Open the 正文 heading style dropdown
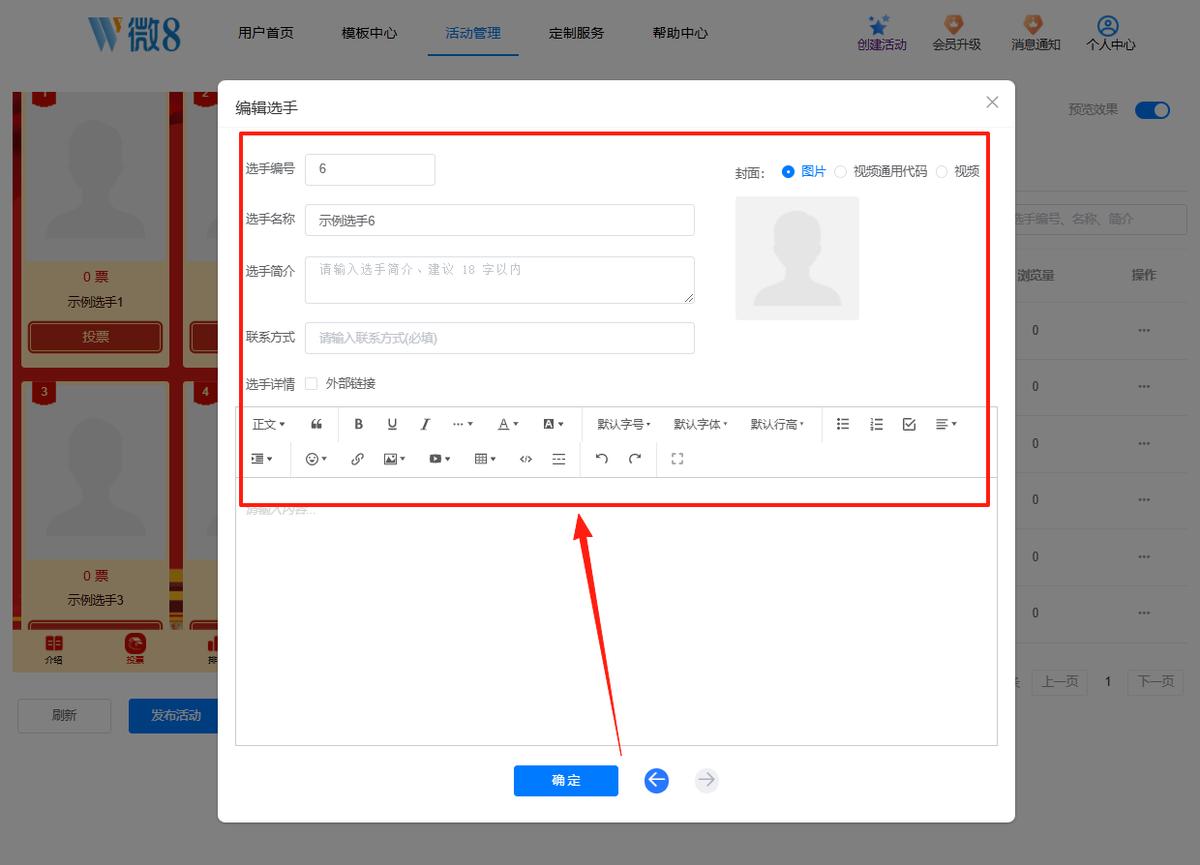The width and height of the screenshot is (1200, 865). tap(268, 424)
